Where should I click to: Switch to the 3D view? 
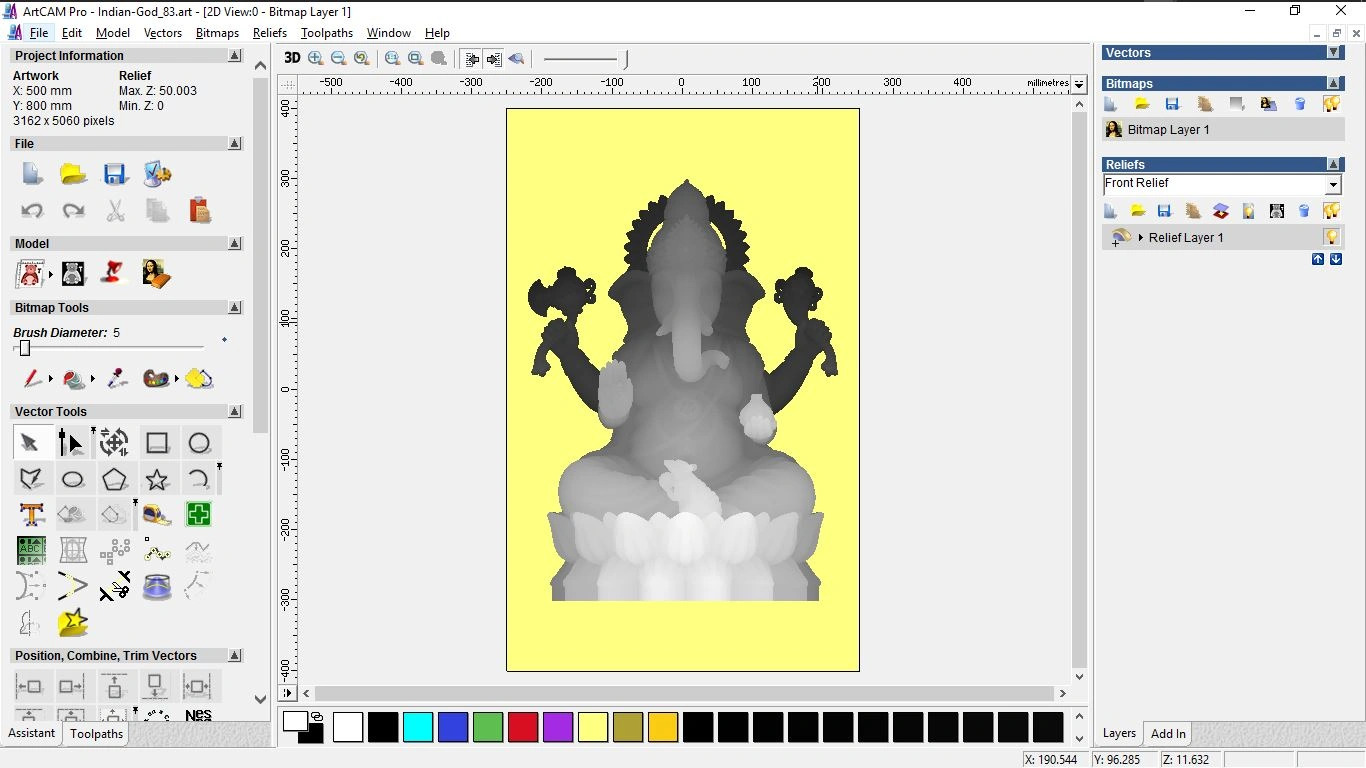point(291,58)
